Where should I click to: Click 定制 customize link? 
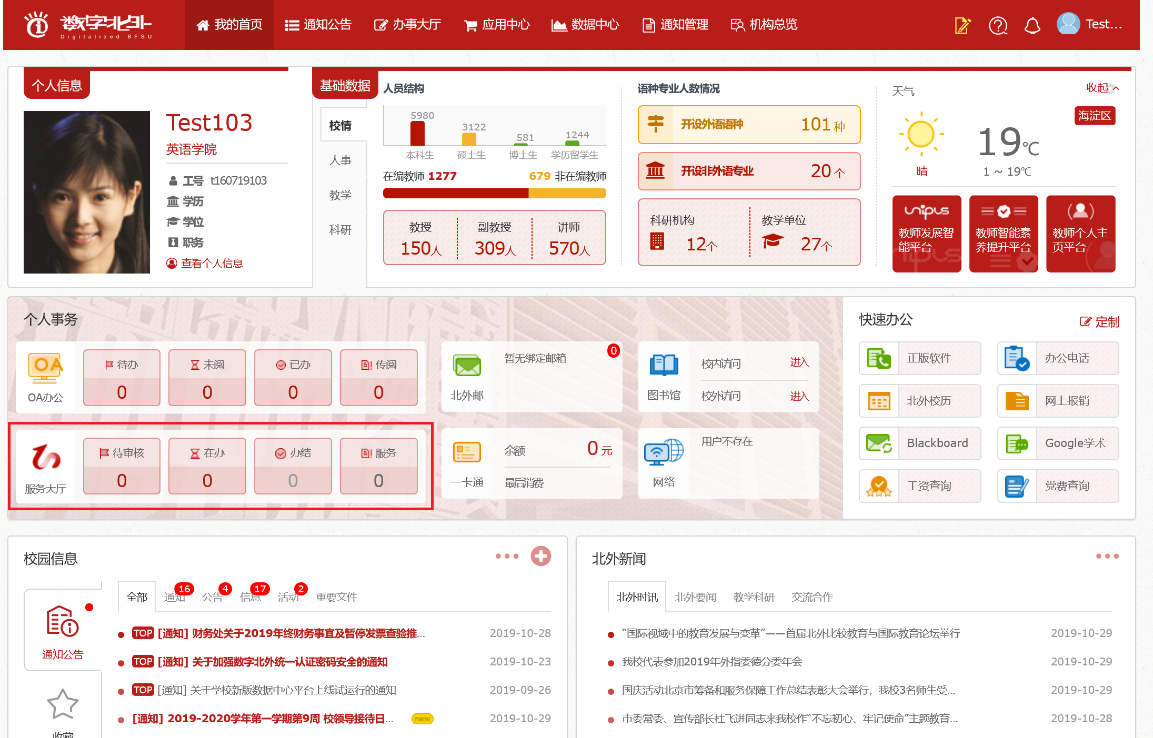[1099, 321]
